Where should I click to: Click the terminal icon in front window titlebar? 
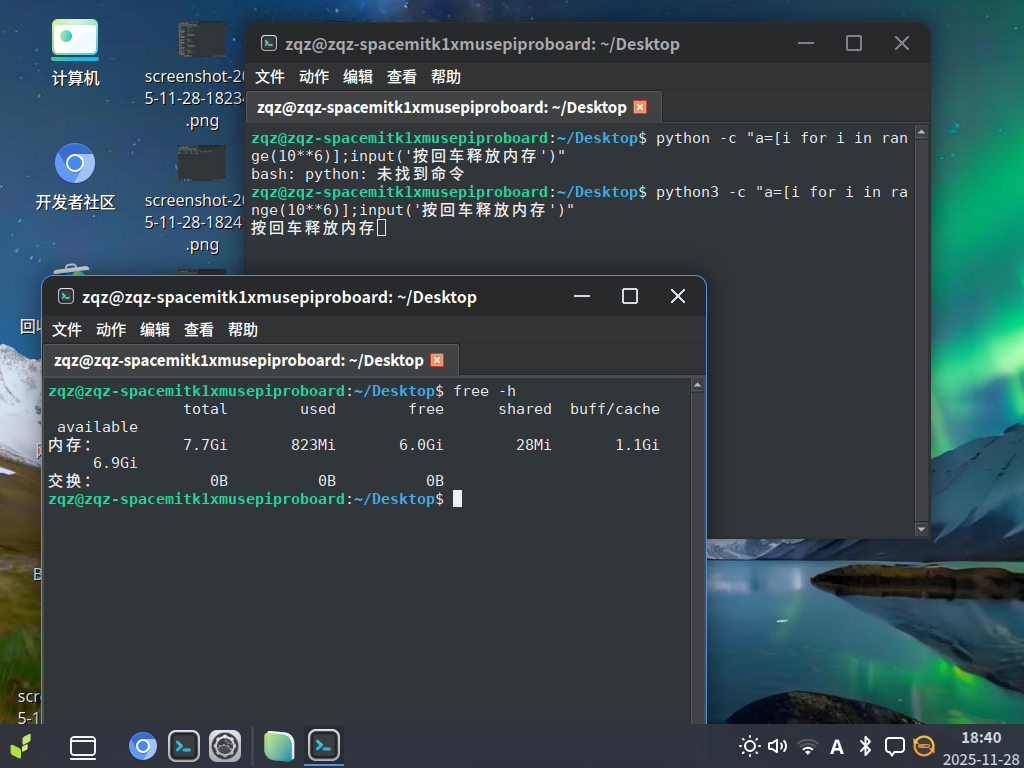click(x=65, y=296)
